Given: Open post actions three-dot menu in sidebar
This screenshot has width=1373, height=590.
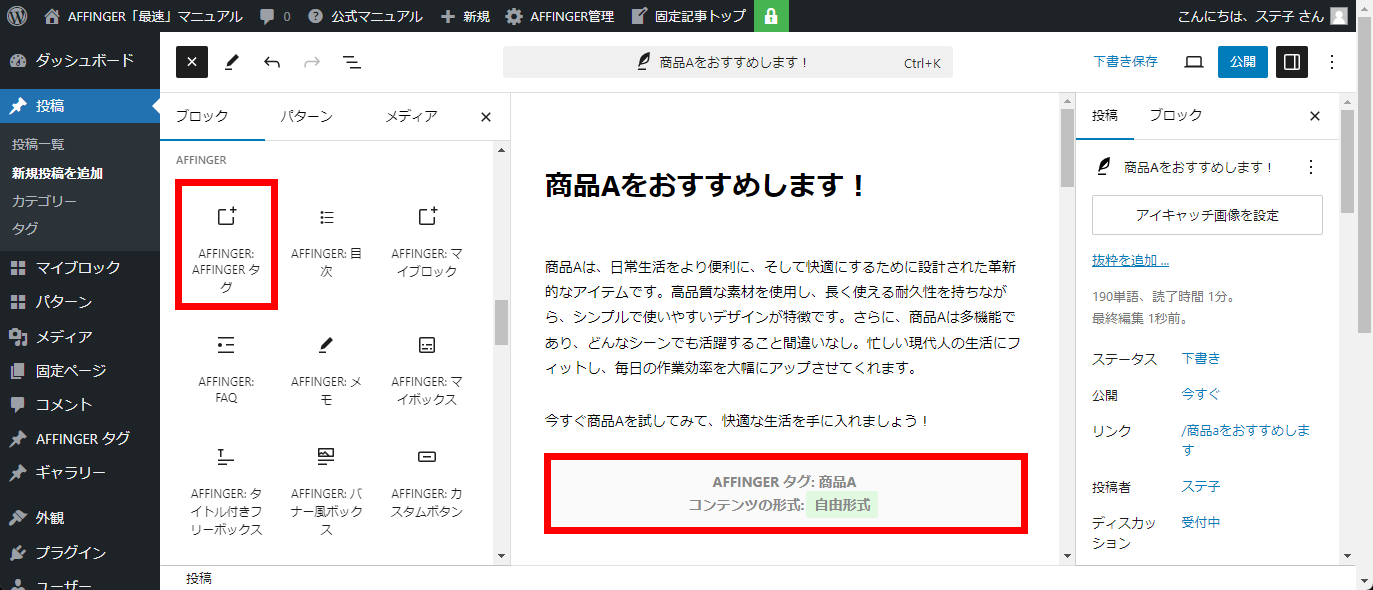Looking at the screenshot, I should pos(1311,167).
